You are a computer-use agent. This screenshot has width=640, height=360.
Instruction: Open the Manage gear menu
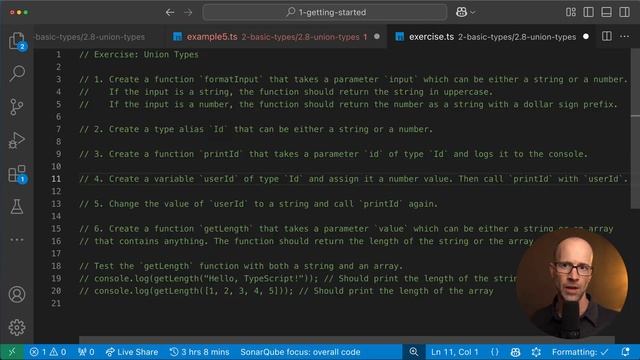point(17,327)
